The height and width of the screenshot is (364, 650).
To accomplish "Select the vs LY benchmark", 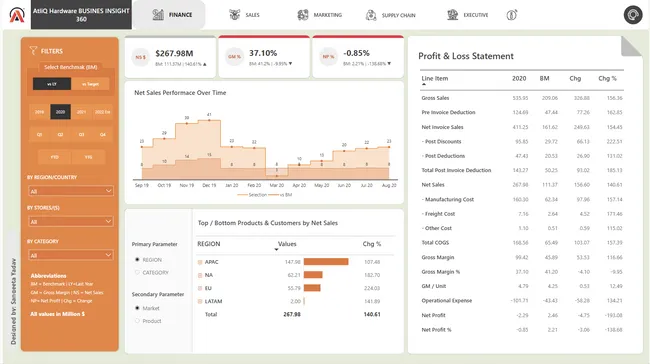I will point(52,84).
